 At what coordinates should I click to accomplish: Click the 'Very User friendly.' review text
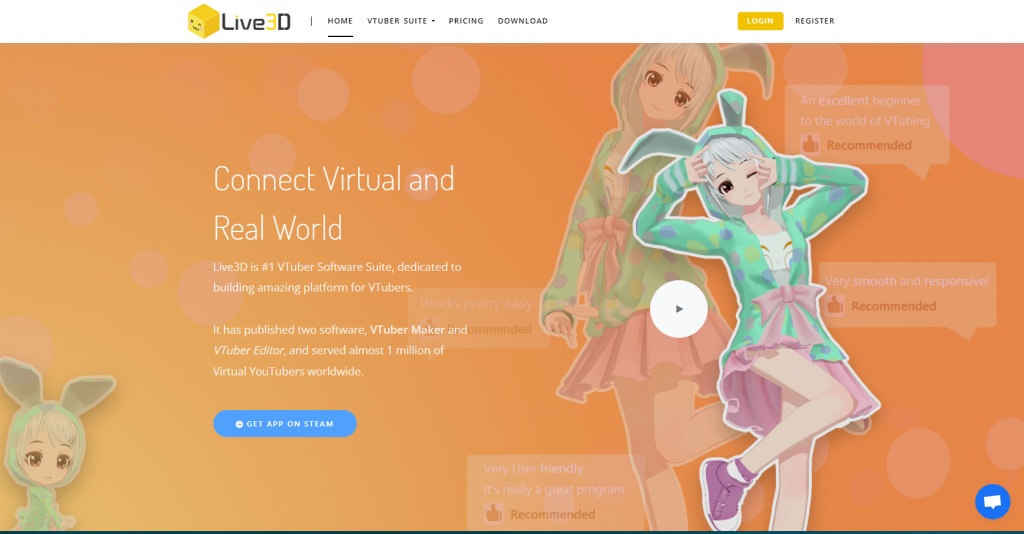[x=534, y=469]
